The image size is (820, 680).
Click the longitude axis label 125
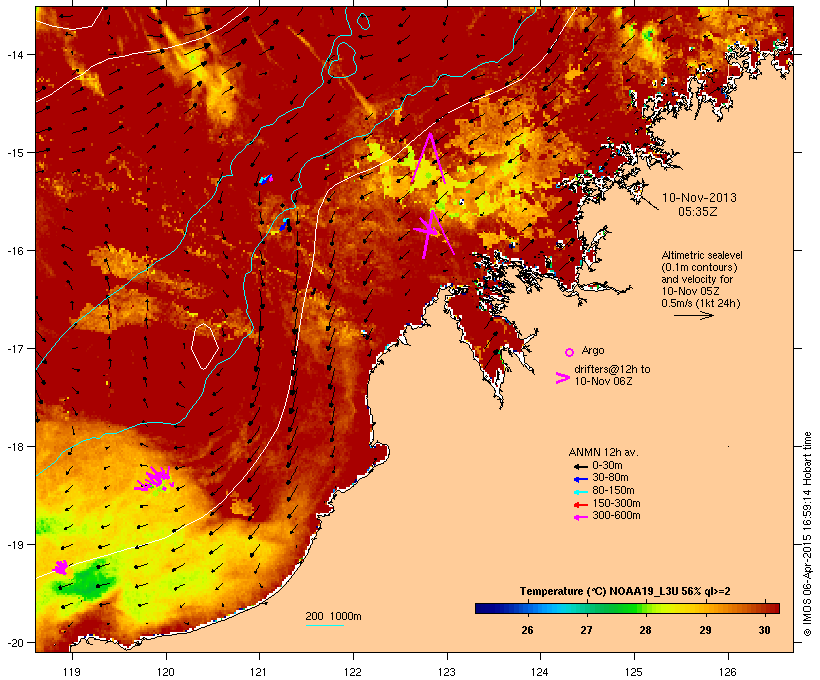(634, 672)
